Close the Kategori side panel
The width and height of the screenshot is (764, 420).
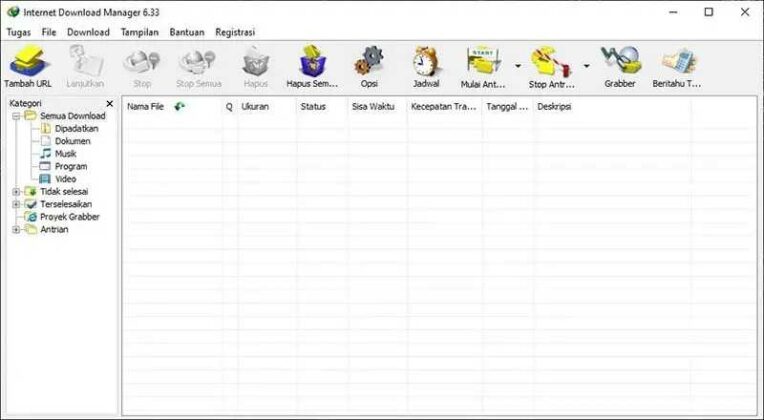(x=110, y=104)
